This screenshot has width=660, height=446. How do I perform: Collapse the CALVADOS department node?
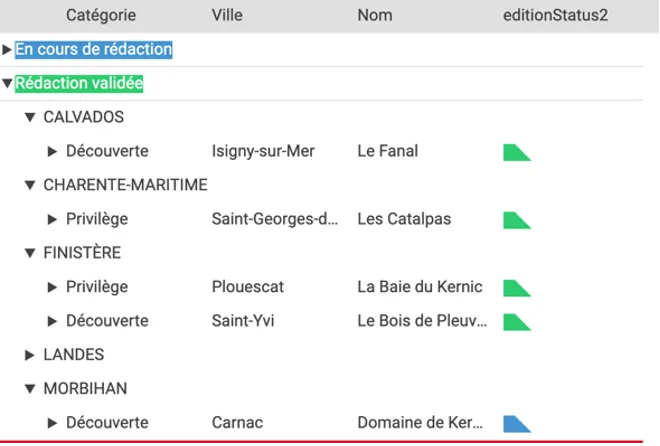tap(30, 118)
